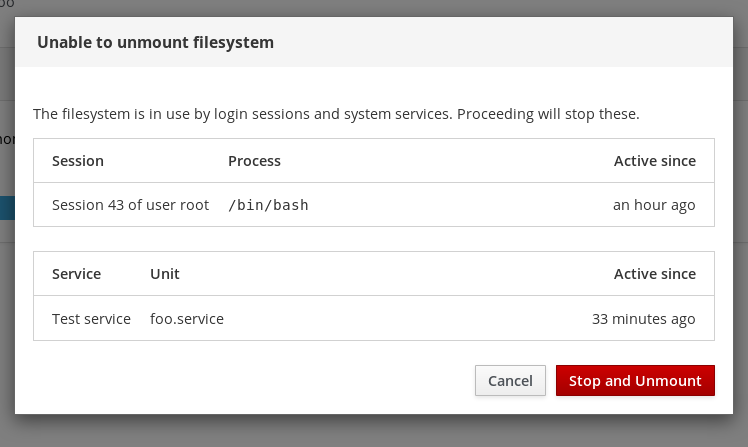This screenshot has width=748, height=447.
Task: Click the filesystem in use warning message
Action: coord(336,114)
